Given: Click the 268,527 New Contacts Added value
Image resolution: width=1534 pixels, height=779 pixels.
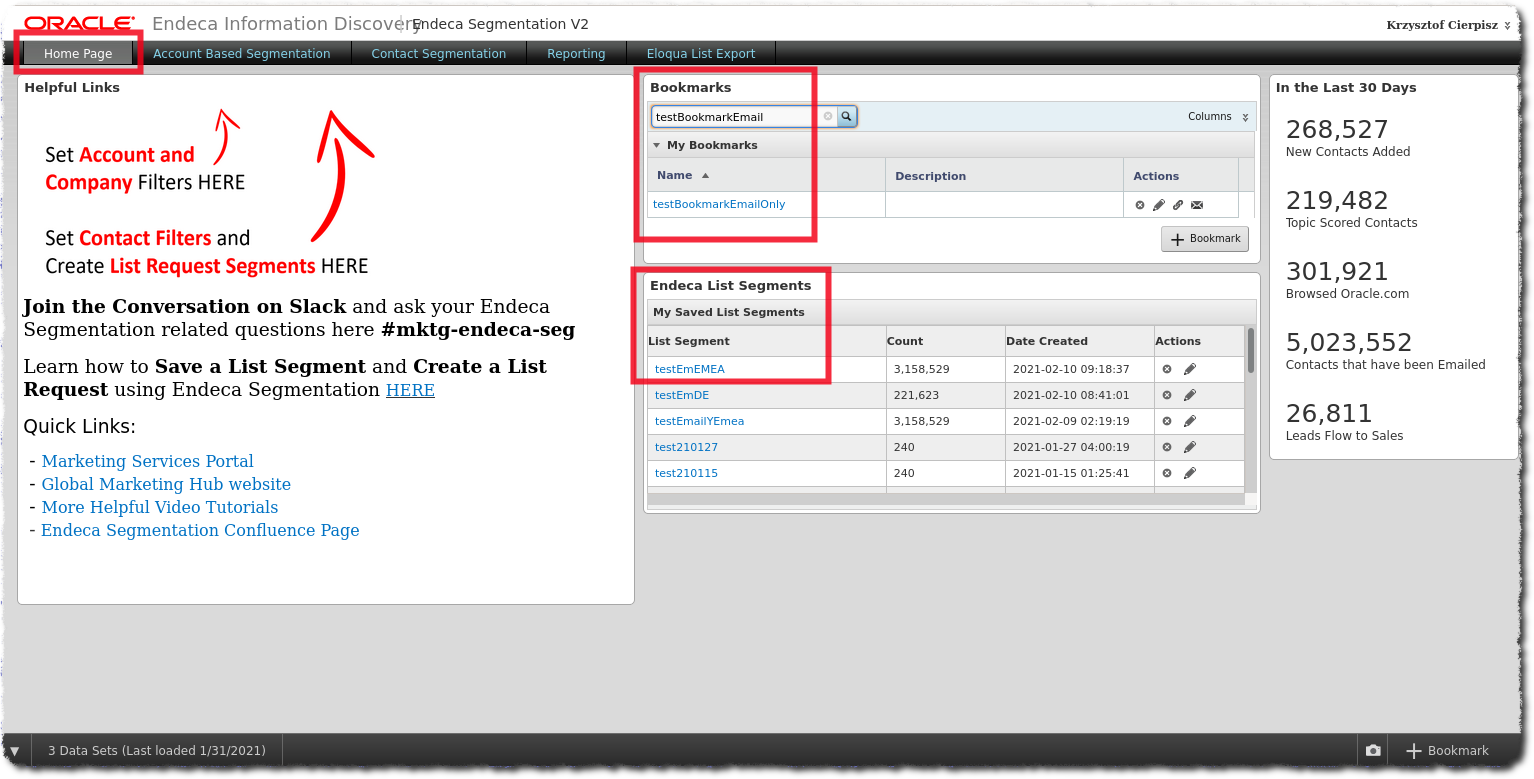Looking at the screenshot, I should (x=1337, y=130).
